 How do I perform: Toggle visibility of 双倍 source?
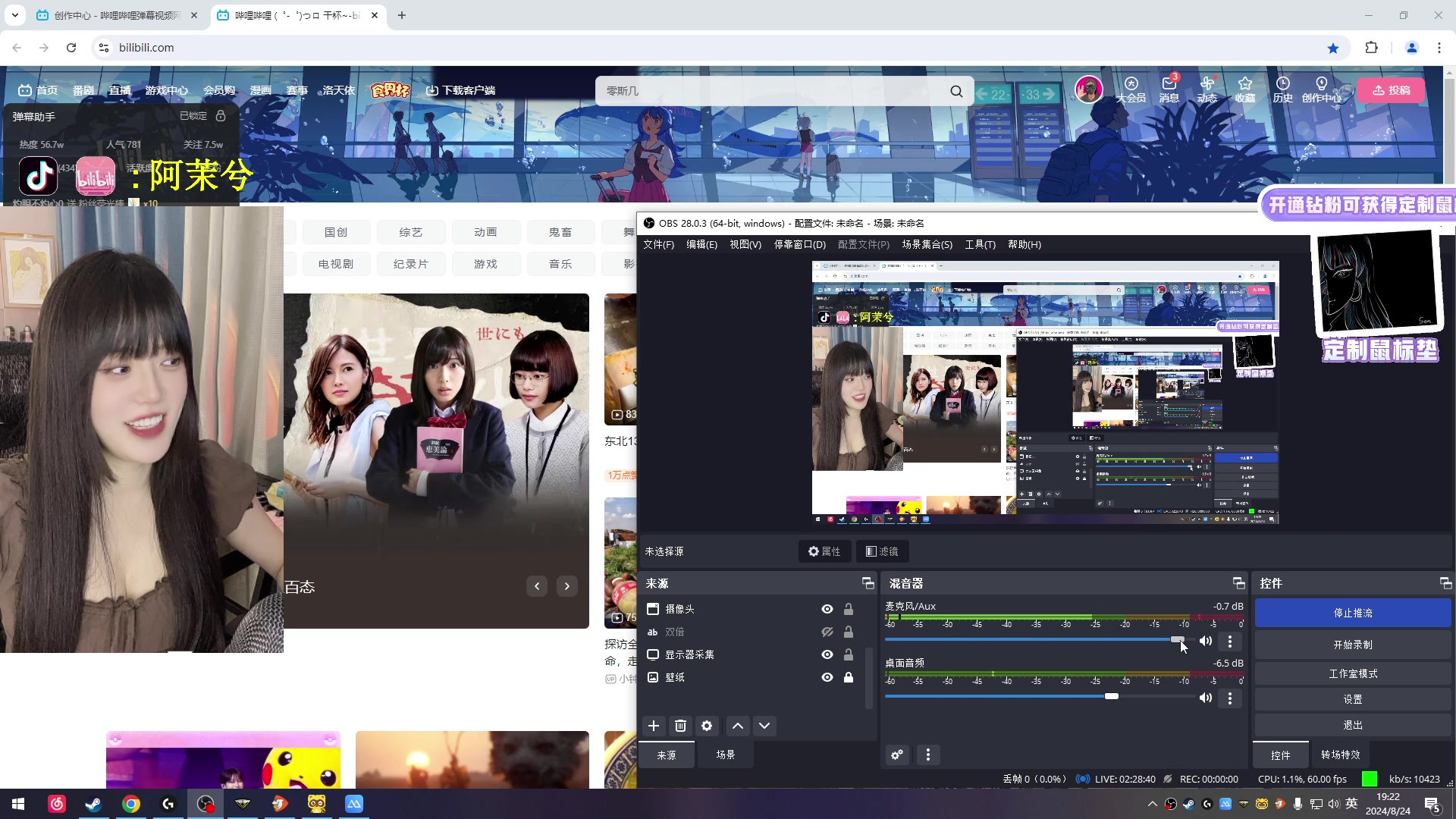tap(827, 632)
